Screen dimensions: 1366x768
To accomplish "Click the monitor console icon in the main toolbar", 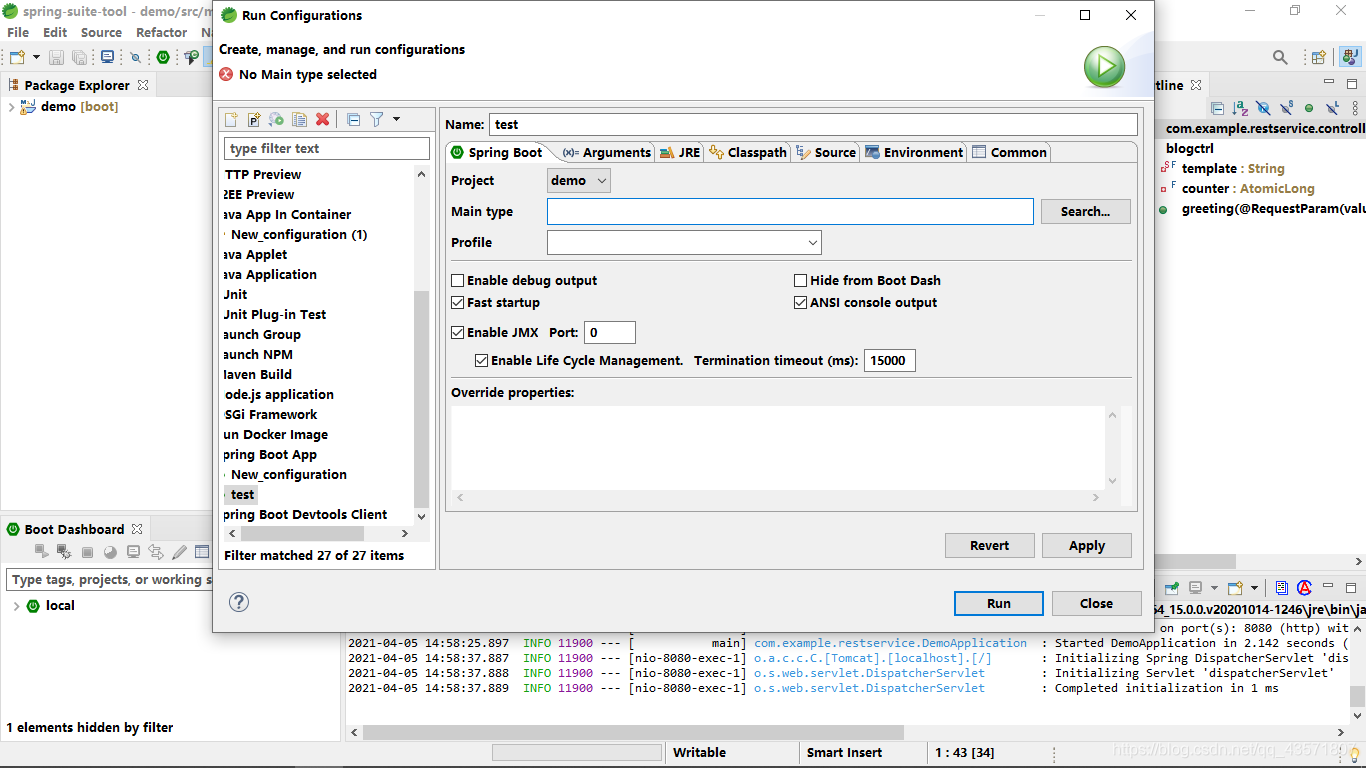I will 107,57.
